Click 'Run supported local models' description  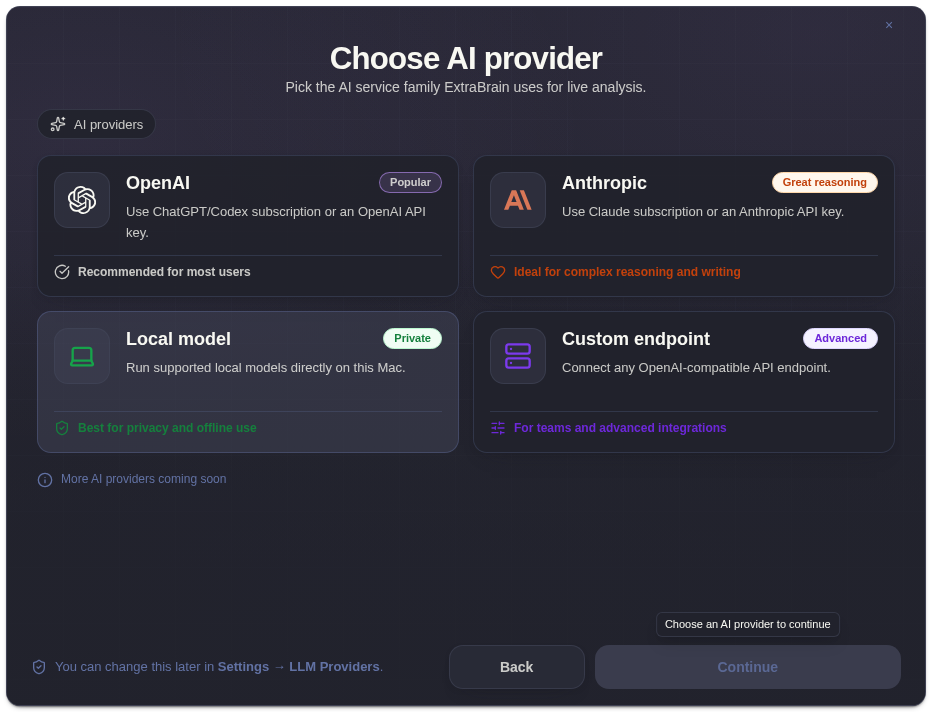(266, 368)
